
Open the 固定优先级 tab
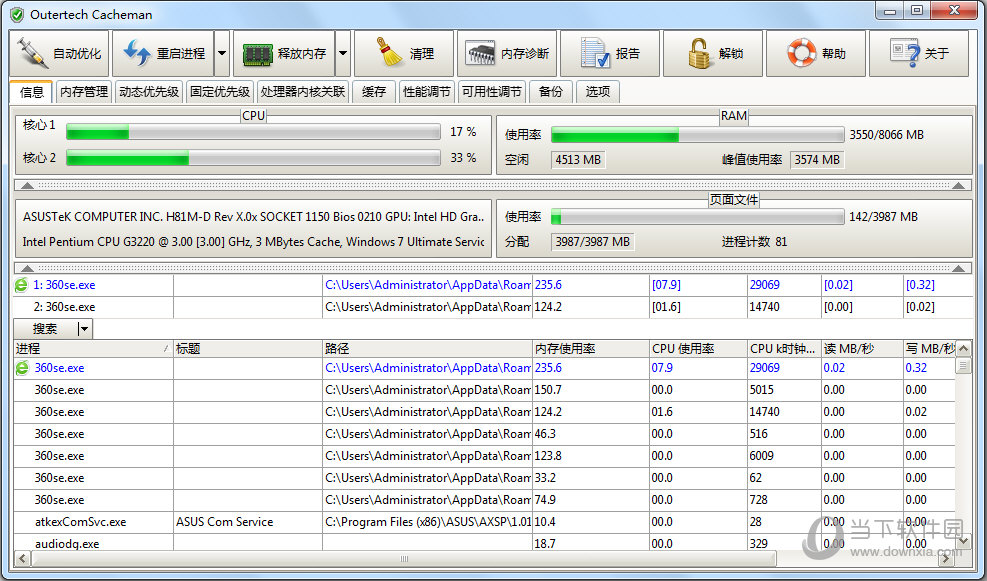click(220, 92)
